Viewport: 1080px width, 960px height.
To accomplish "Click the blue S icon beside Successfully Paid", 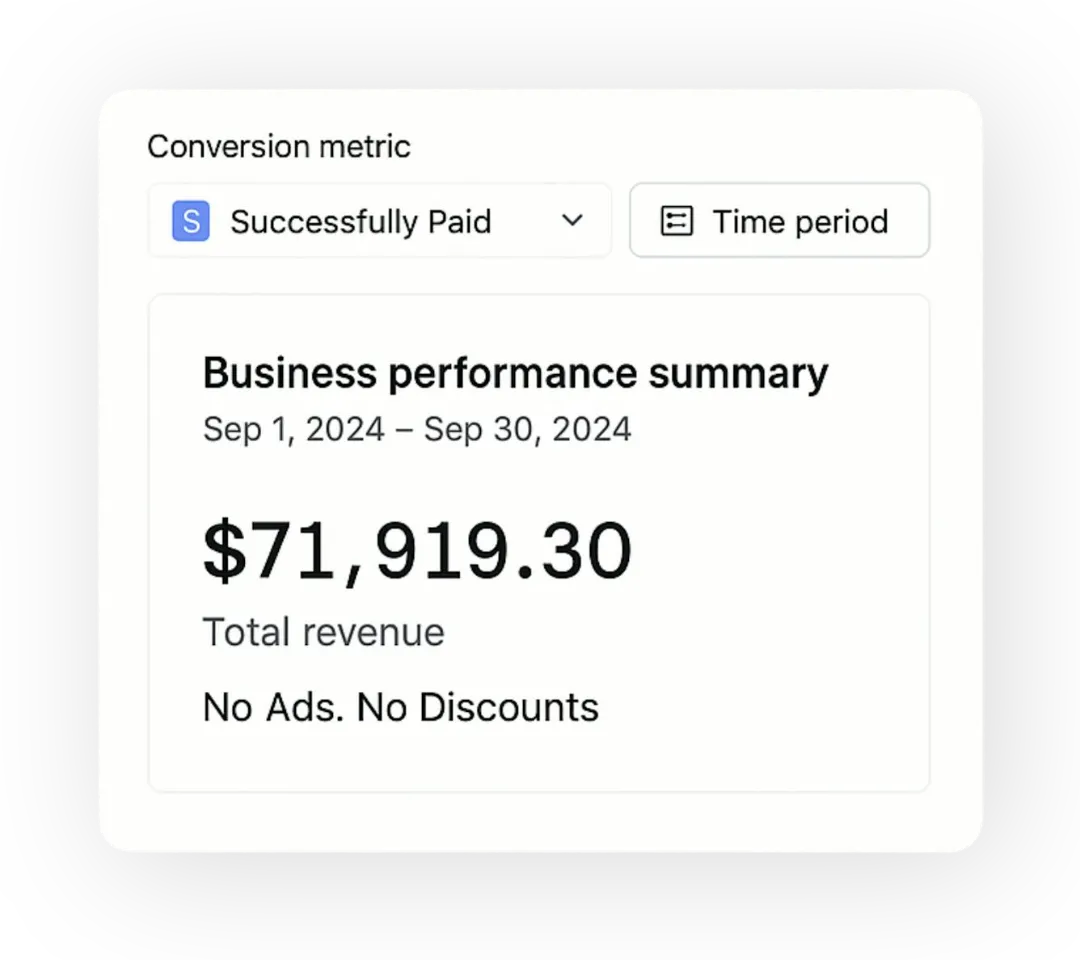I will pyautogui.click(x=190, y=221).
